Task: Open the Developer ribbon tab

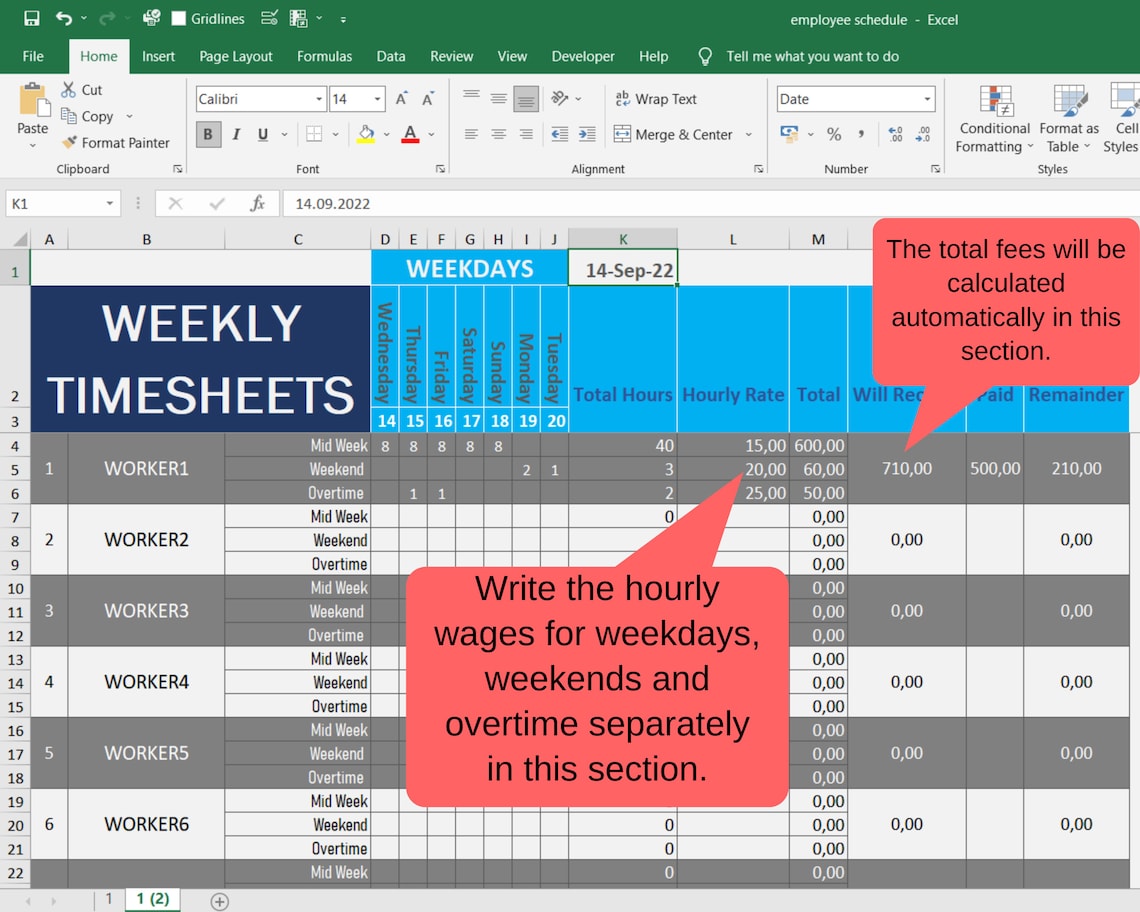Action: (x=583, y=56)
